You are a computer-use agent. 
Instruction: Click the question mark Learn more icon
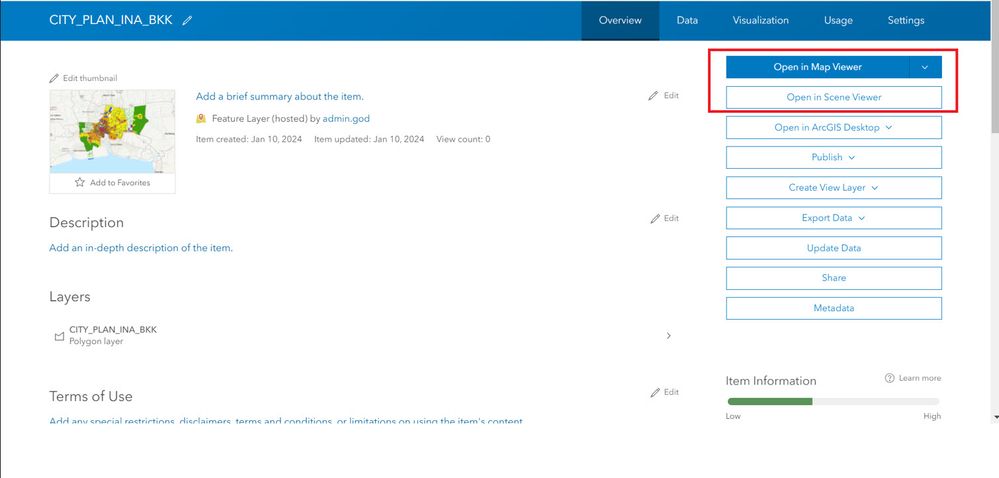889,378
